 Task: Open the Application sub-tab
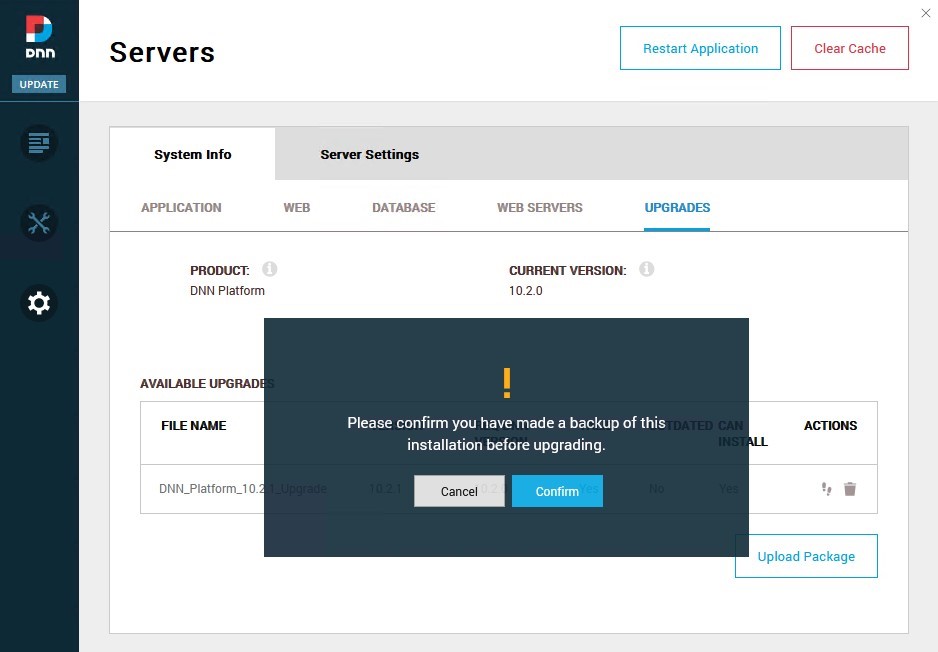pyautogui.click(x=181, y=208)
